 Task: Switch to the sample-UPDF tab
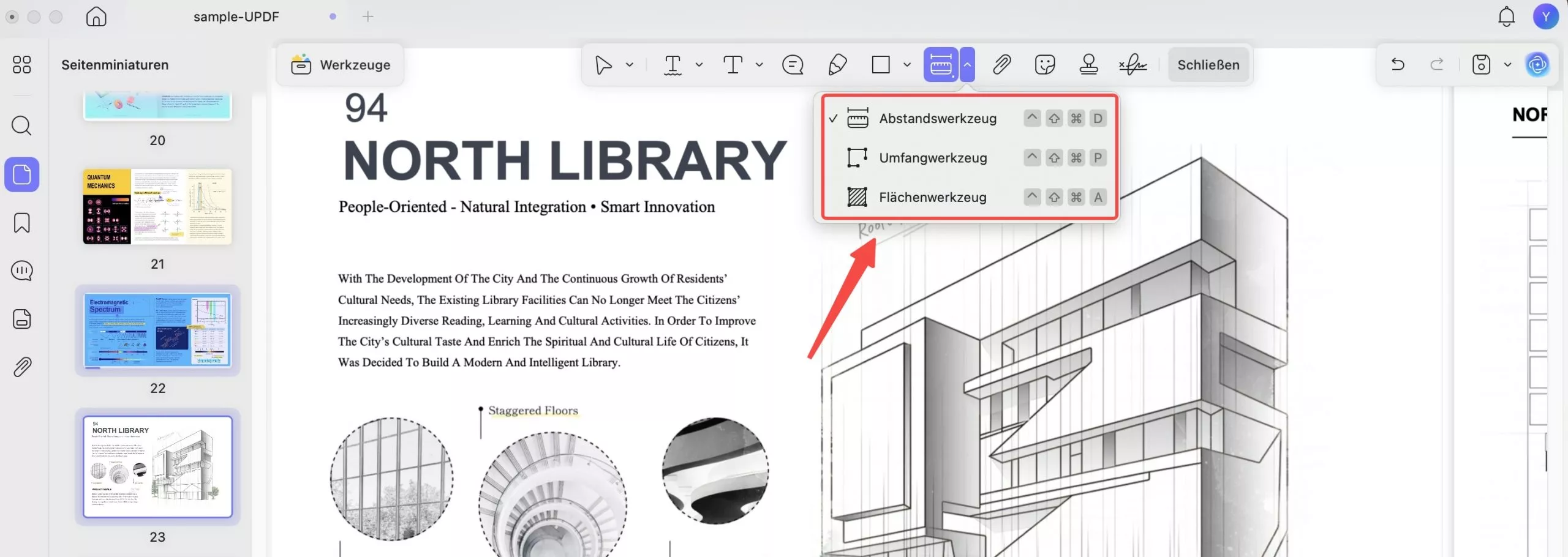[x=236, y=17]
